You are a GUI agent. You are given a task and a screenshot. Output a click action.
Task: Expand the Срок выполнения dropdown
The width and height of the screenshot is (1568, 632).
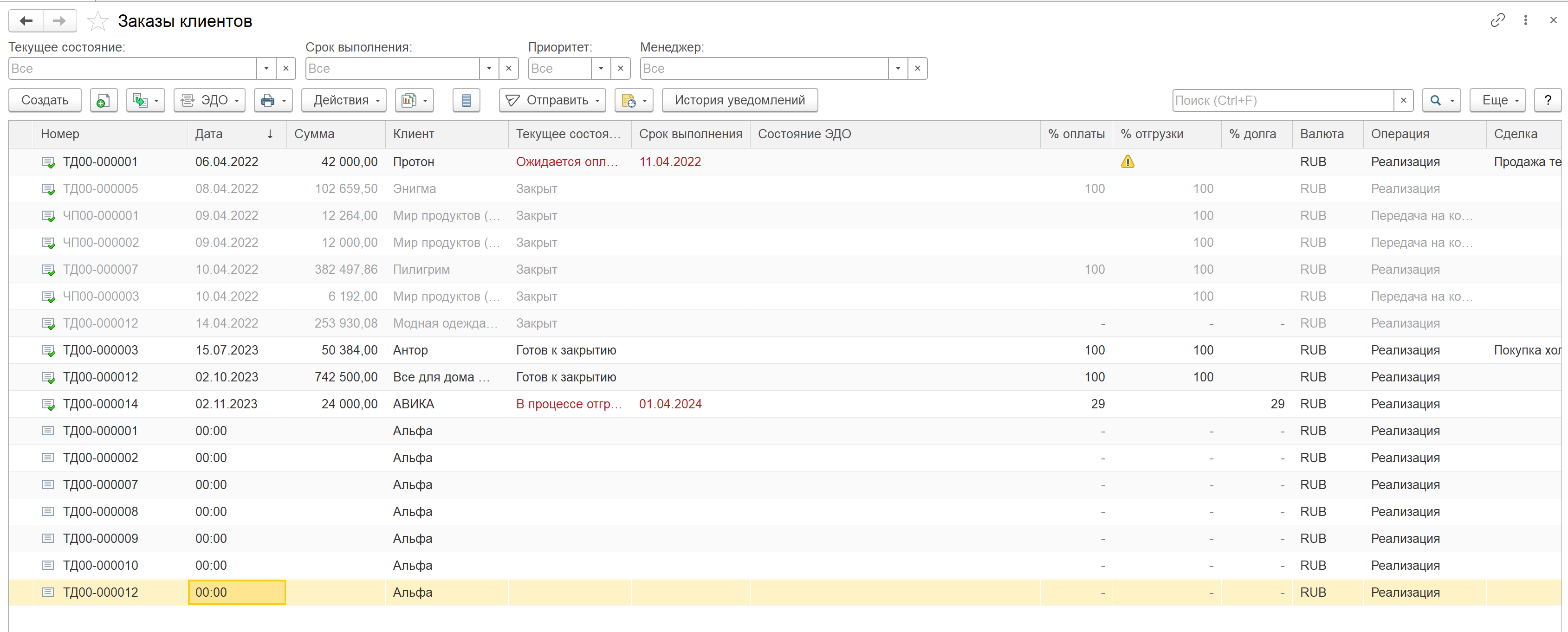click(x=489, y=68)
